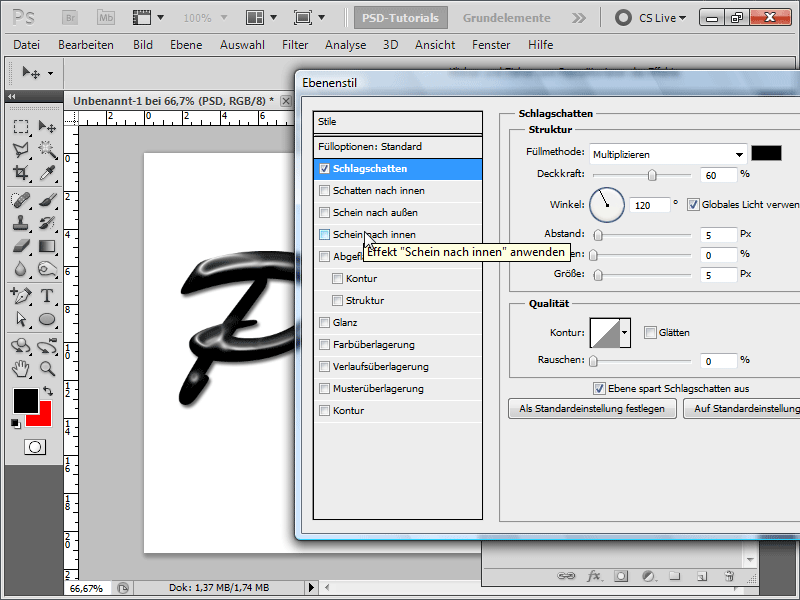
Task: Select the Ellipse shape tool
Action: tap(47, 319)
